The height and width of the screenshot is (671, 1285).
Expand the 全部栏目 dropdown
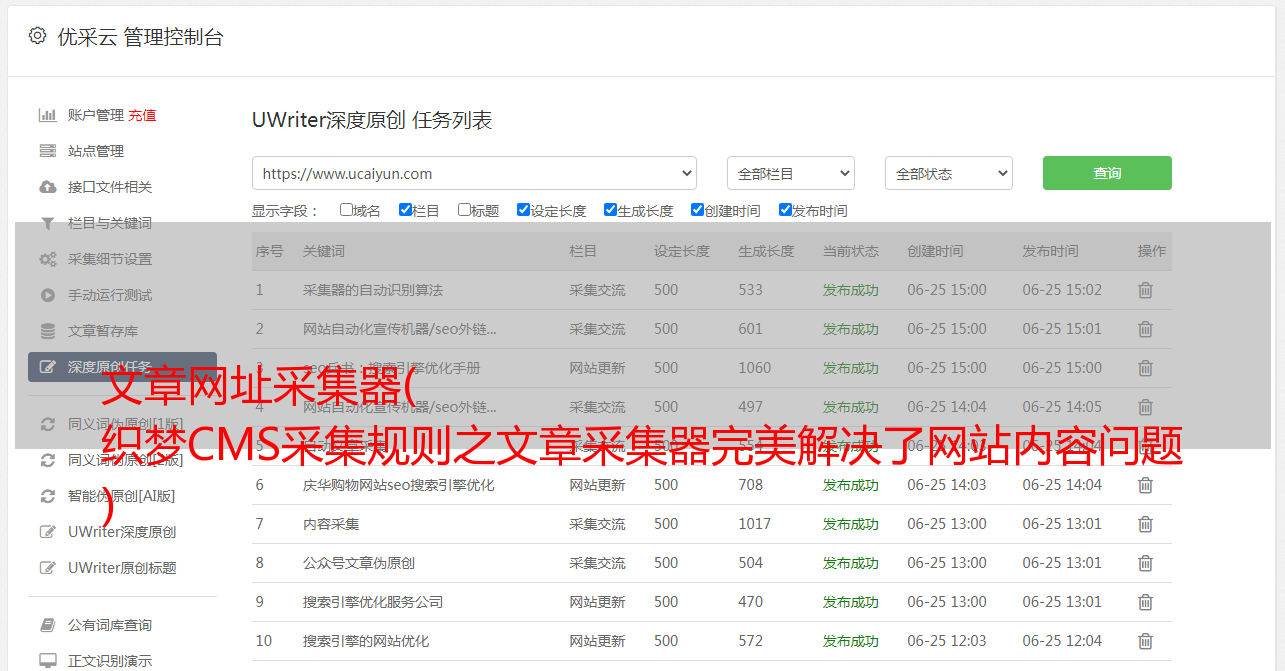tap(790, 173)
